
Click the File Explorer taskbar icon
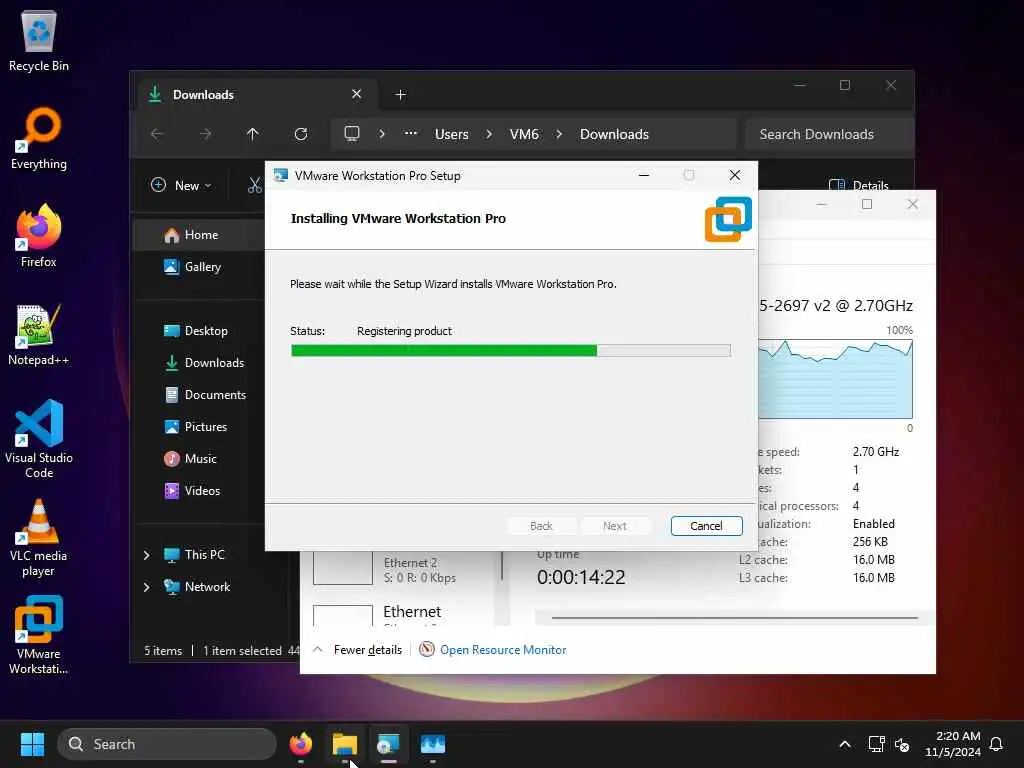coord(345,744)
